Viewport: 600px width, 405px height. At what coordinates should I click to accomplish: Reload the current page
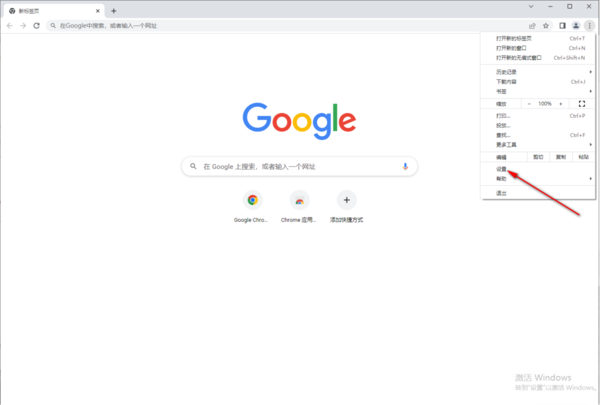point(36,26)
